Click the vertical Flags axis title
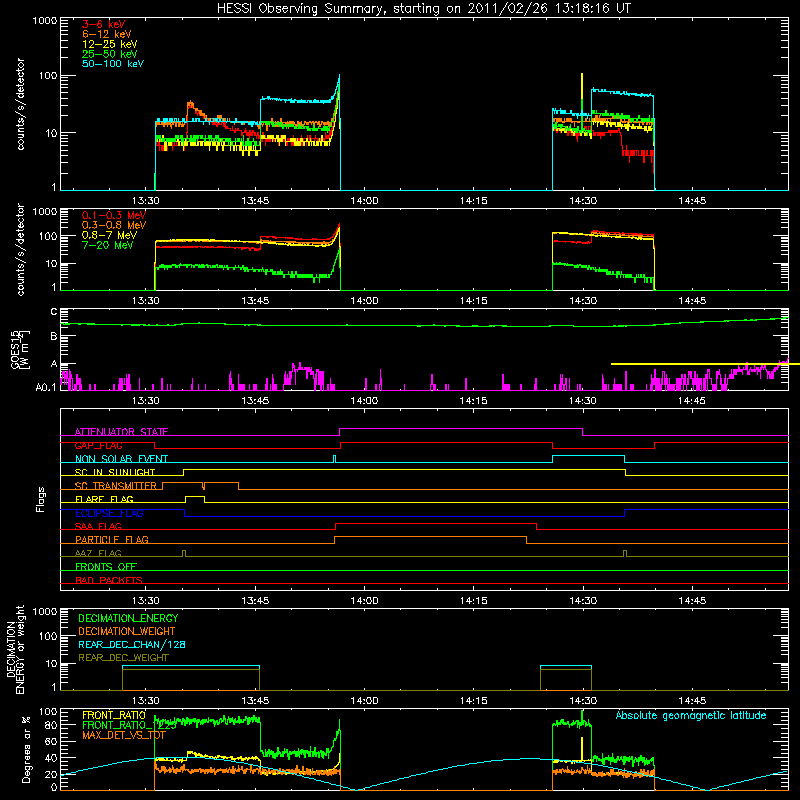 click(x=41, y=499)
